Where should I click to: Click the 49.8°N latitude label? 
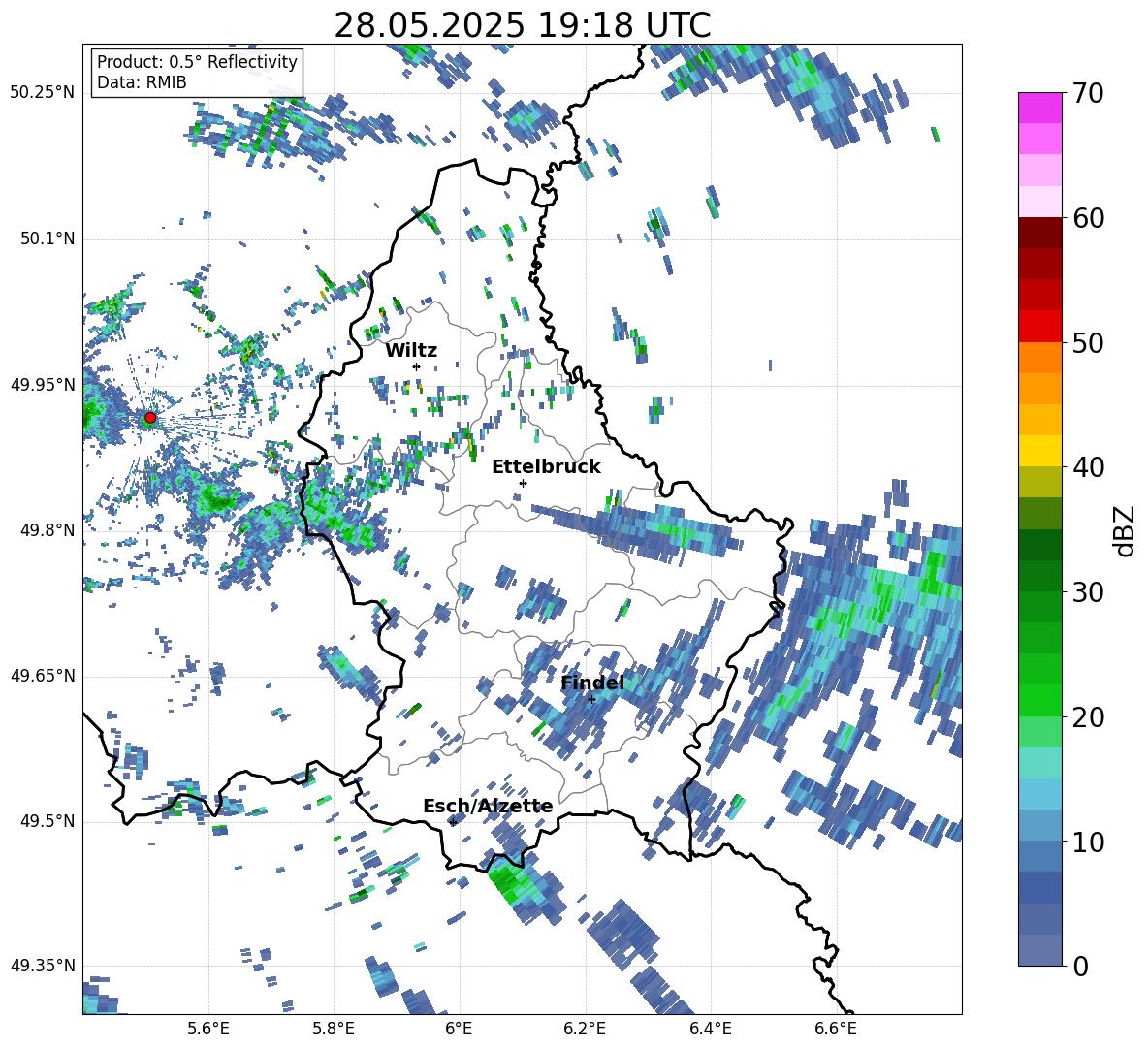click(48, 530)
